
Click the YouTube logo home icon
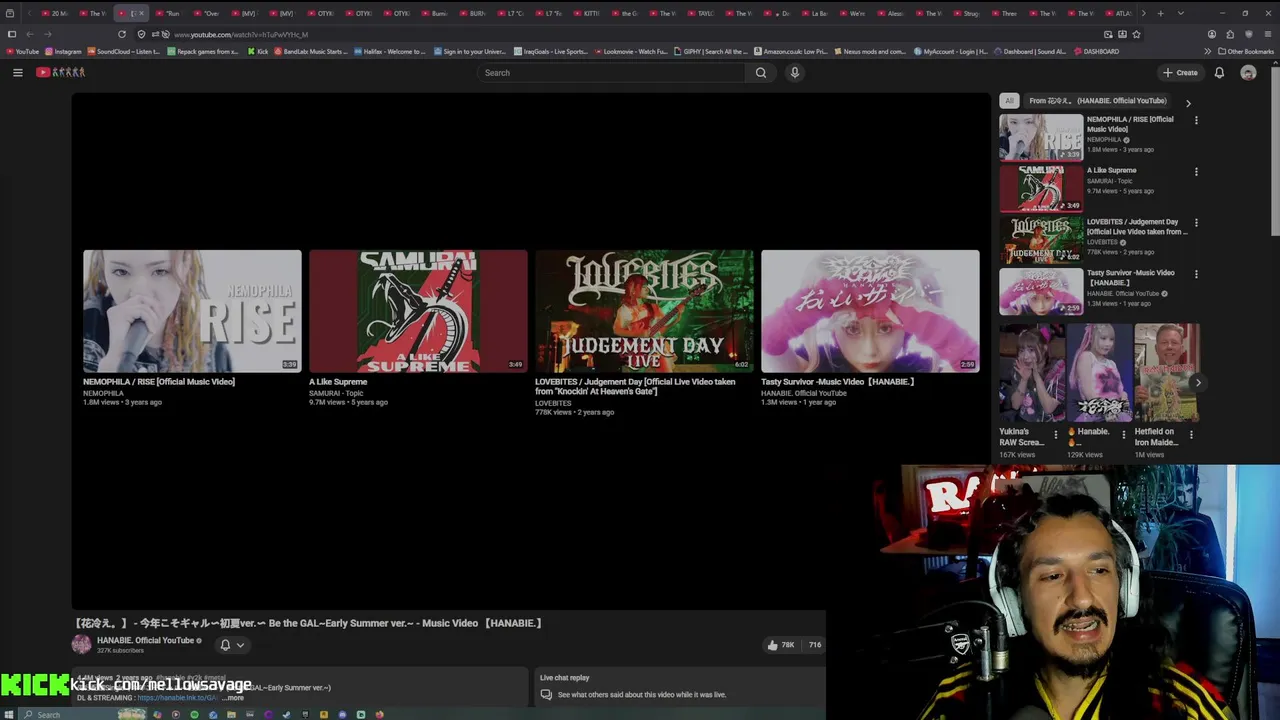[61, 72]
